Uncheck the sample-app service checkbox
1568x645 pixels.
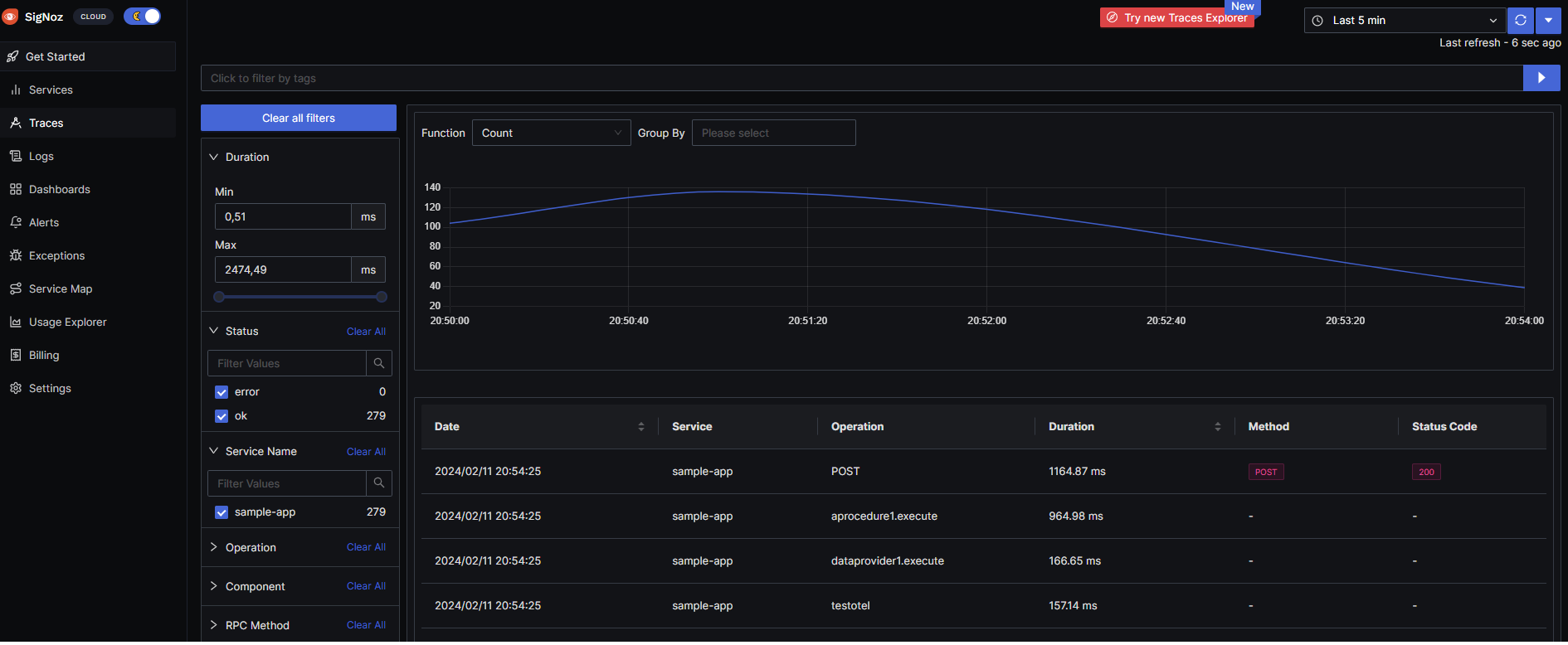pos(222,512)
